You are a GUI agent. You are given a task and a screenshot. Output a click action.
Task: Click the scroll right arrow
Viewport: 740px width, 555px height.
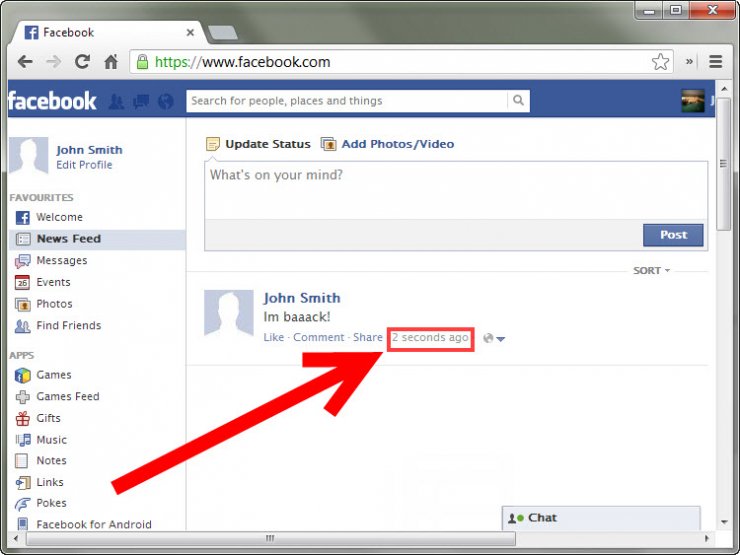706,538
